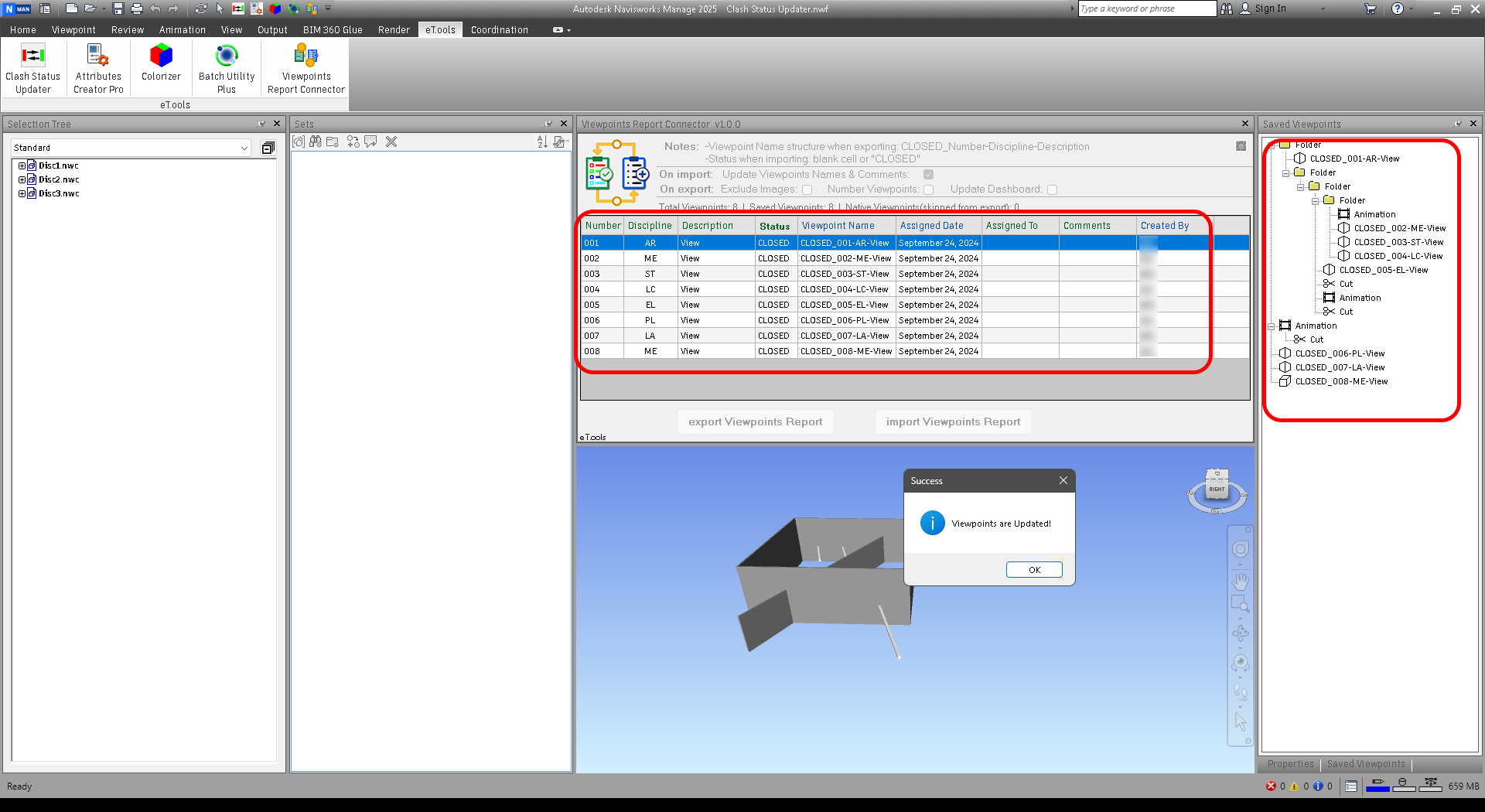Select CLOSED_008-ME-View in Saved Viewpoints tree
The width and height of the screenshot is (1485, 812).
[x=1341, y=382]
